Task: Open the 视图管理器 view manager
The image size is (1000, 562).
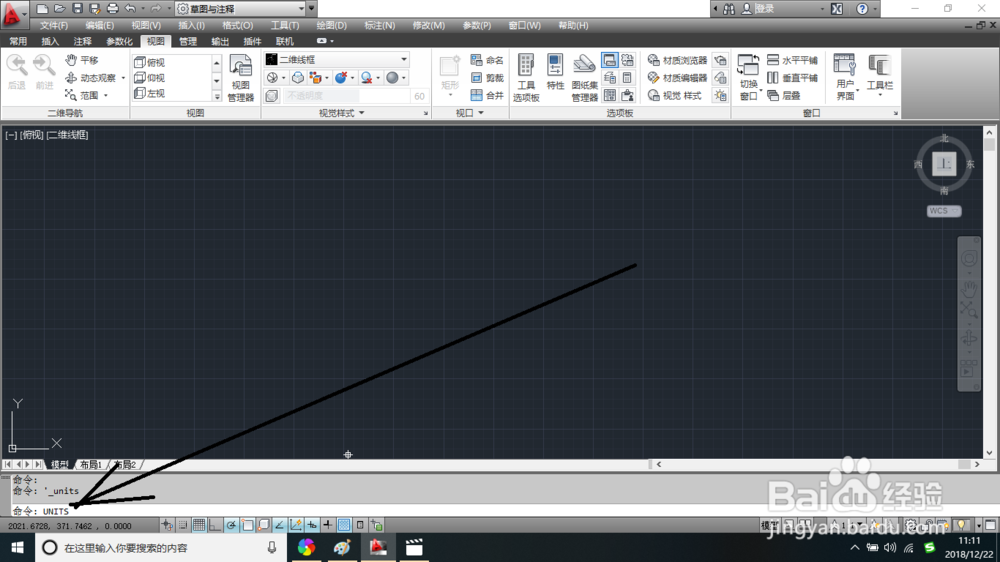Action: point(240,78)
